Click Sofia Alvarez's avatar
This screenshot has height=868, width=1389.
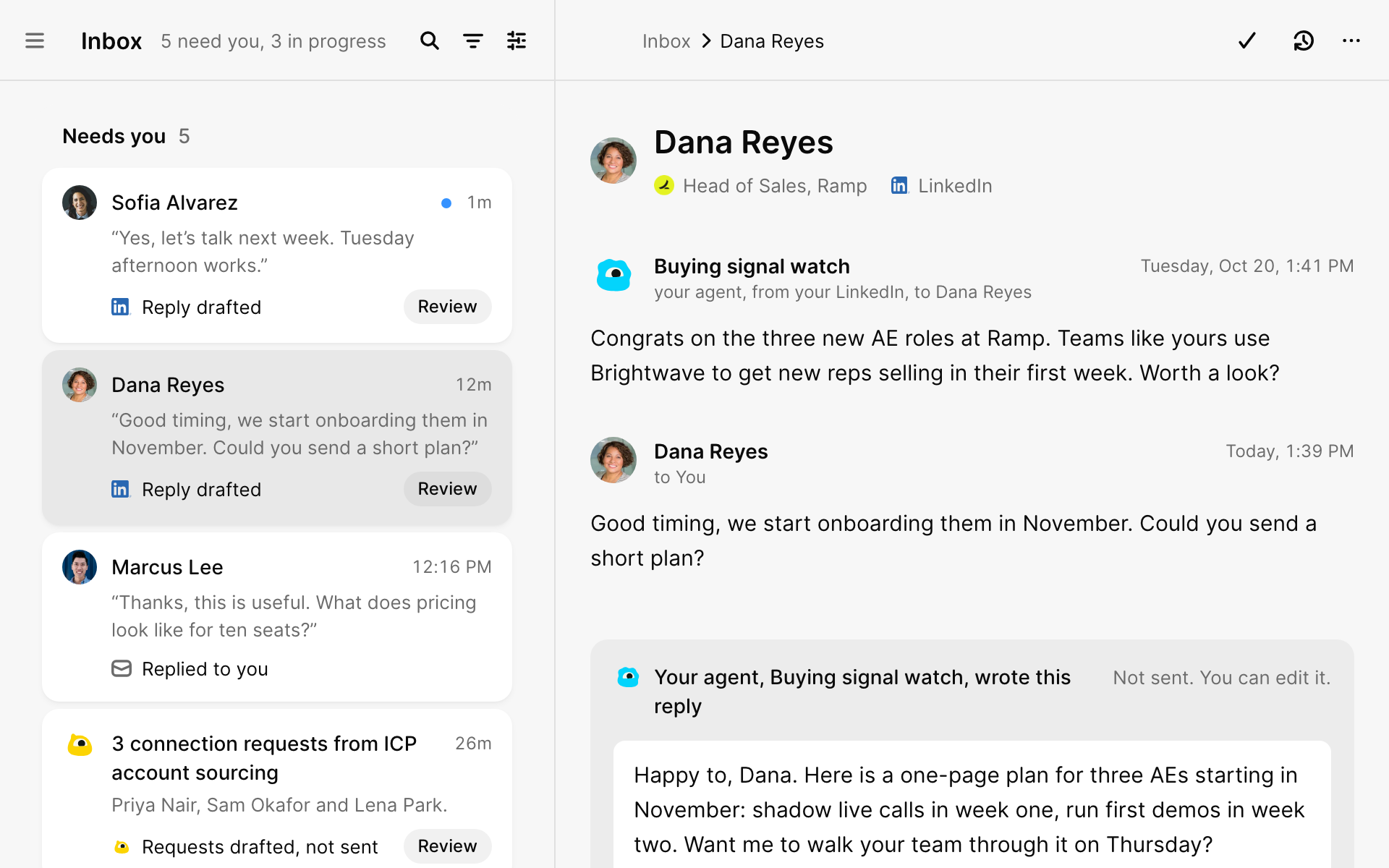[x=80, y=203]
